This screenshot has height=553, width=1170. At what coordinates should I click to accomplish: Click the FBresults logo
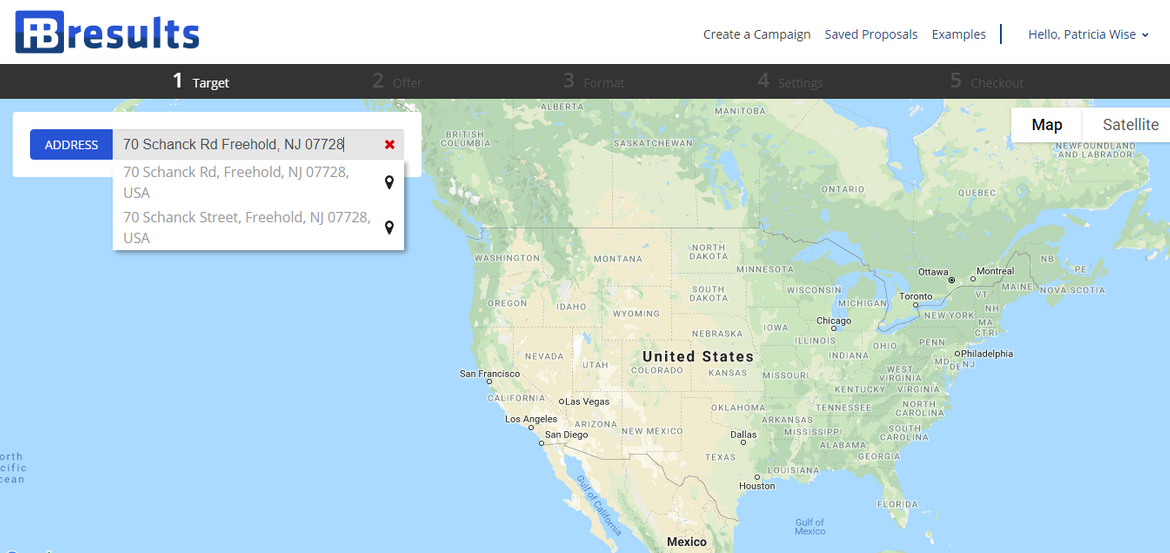coord(107,32)
